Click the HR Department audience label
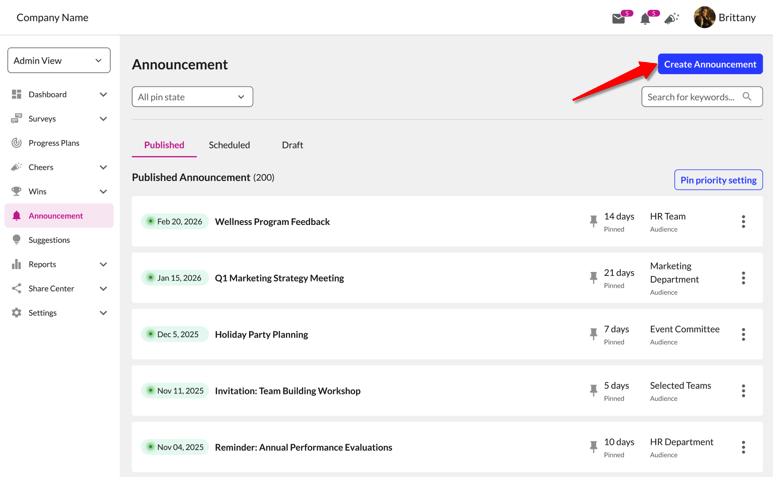The width and height of the screenshot is (773, 477). click(681, 442)
